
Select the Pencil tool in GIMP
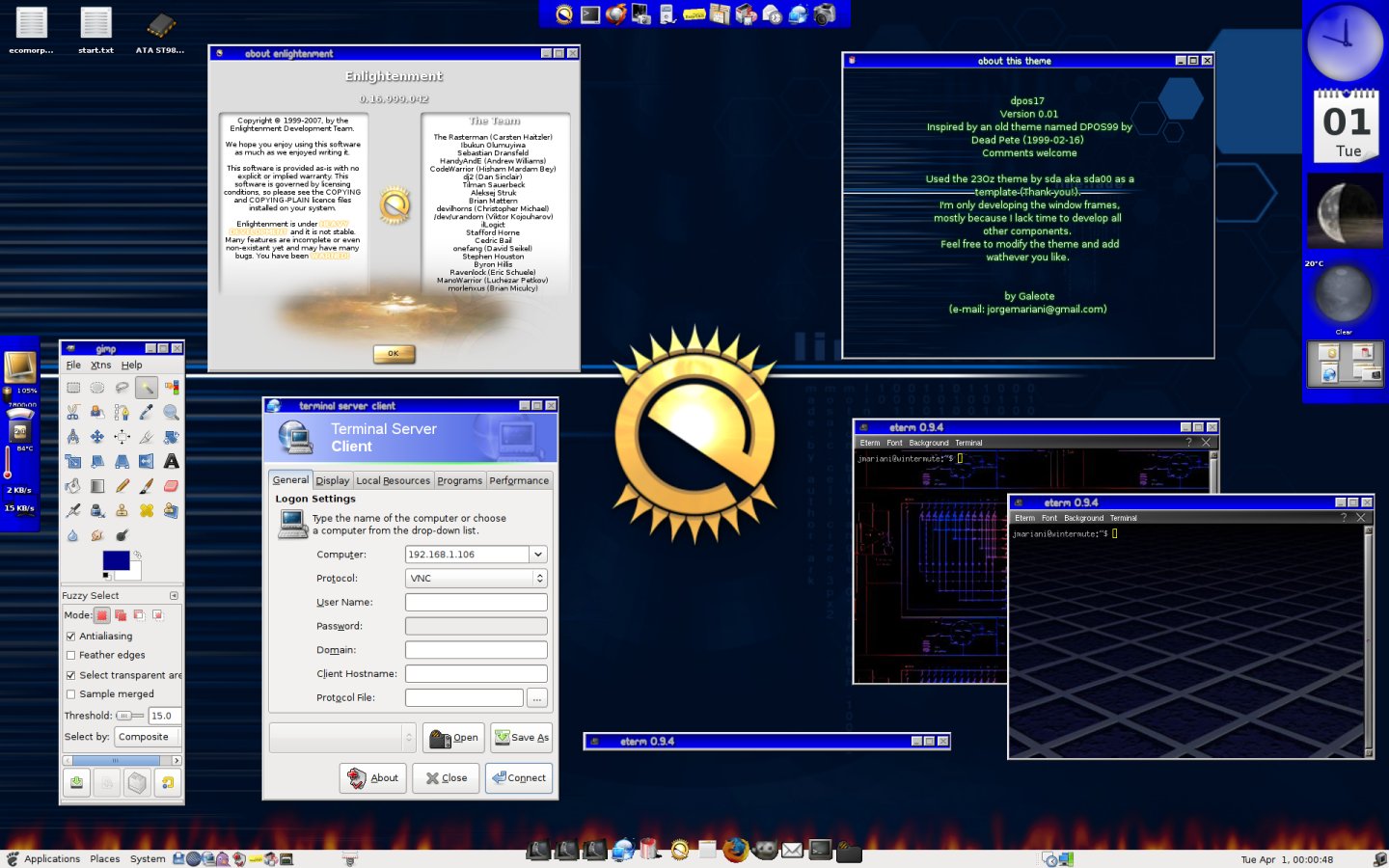coord(122,485)
